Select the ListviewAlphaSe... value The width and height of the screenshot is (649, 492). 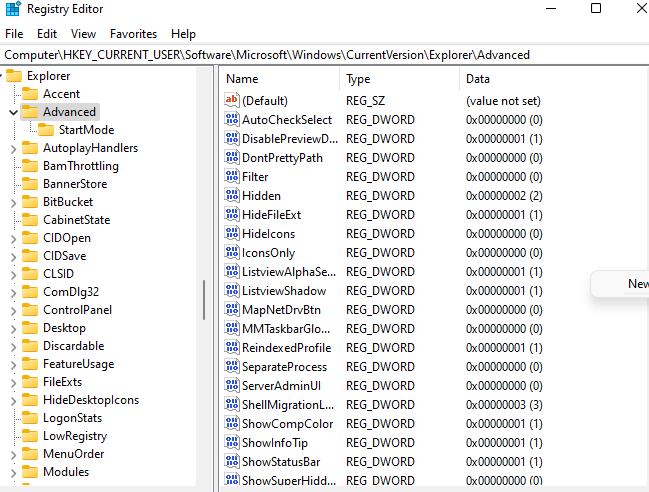pos(288,272)
